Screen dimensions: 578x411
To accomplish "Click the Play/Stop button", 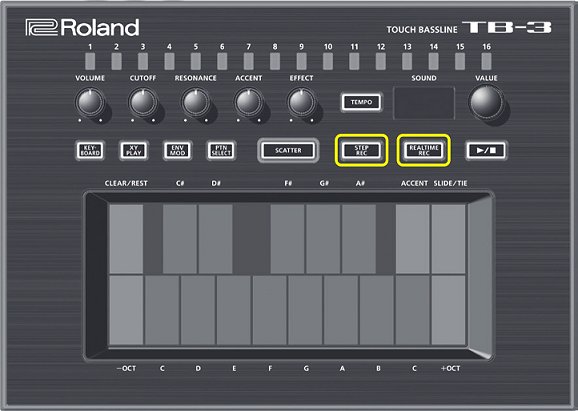I will click(486, 150).
